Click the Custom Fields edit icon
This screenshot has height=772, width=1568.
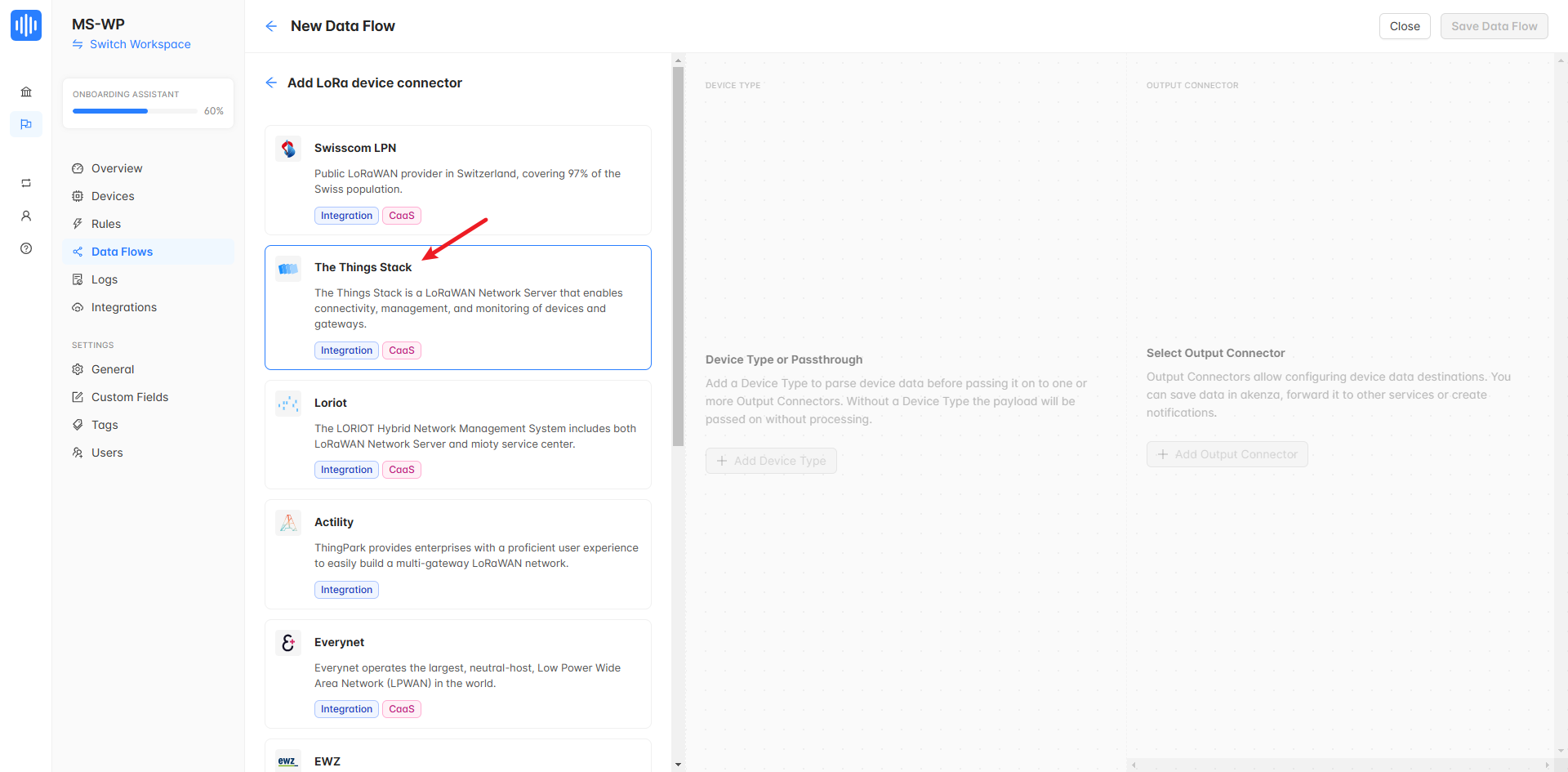click(78, 397)
